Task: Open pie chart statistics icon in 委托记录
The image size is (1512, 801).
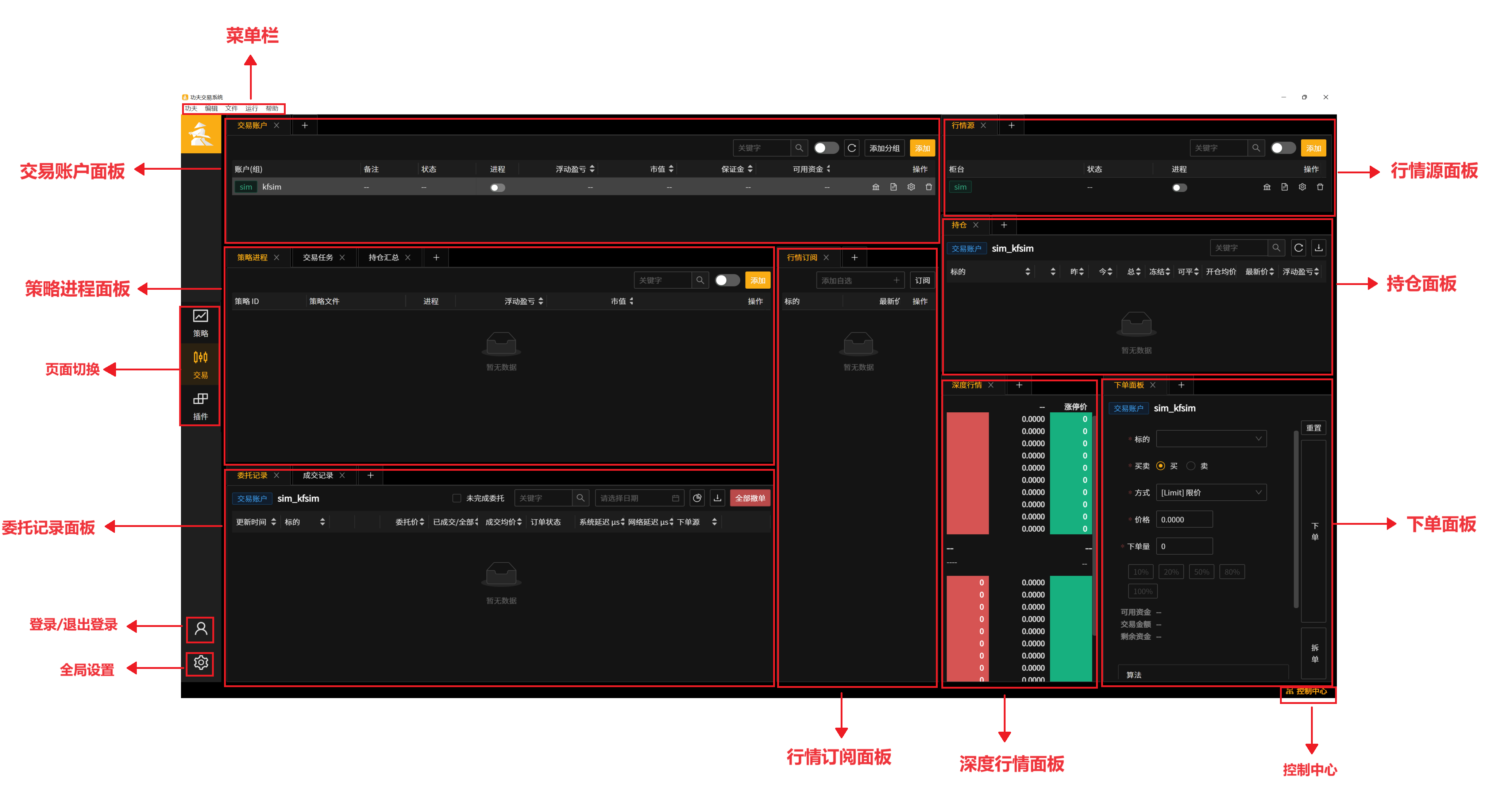Action: pyautogui.click(x=697, y=498)
